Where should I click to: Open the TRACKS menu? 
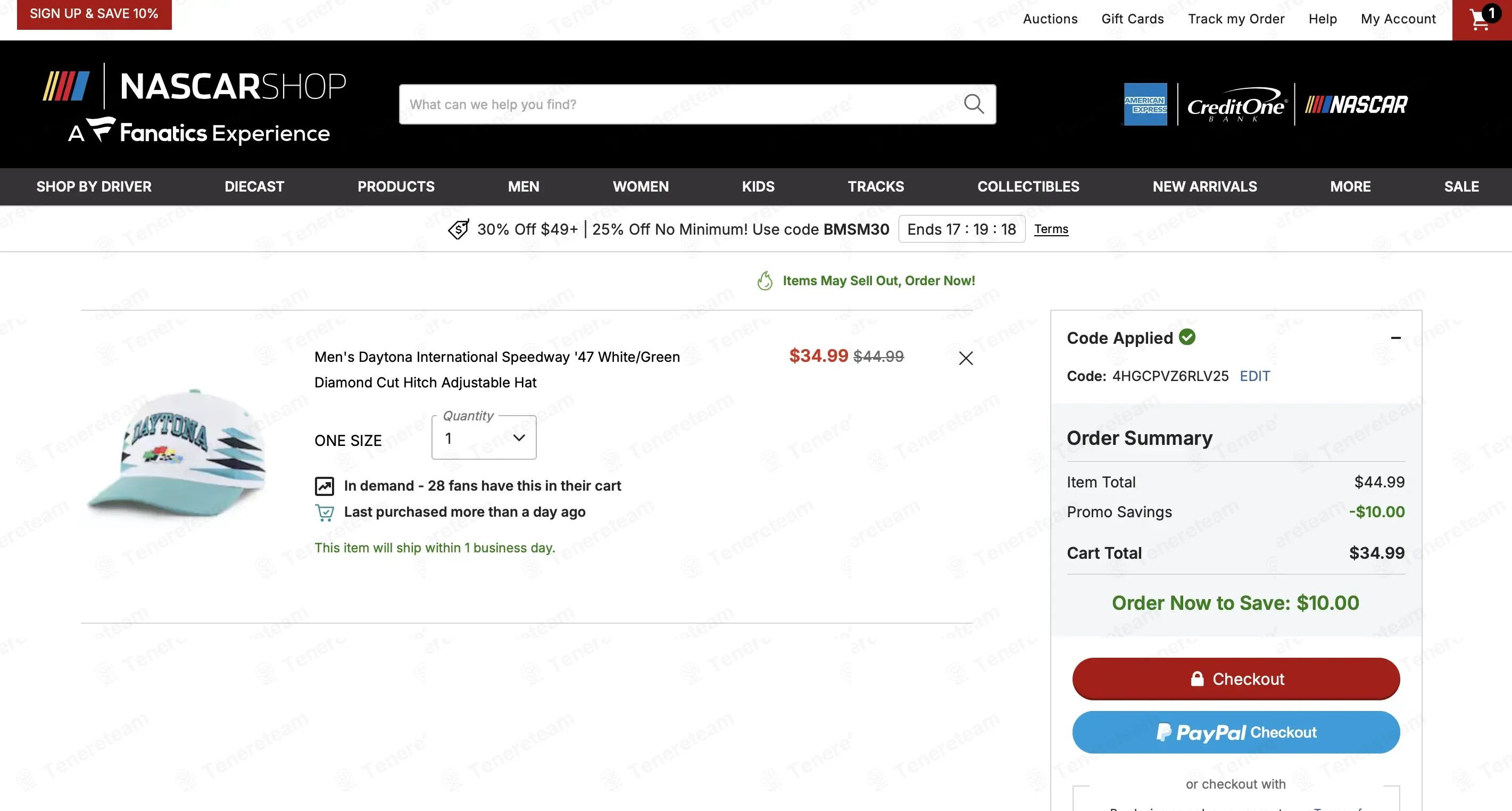[x=876, y=187]
